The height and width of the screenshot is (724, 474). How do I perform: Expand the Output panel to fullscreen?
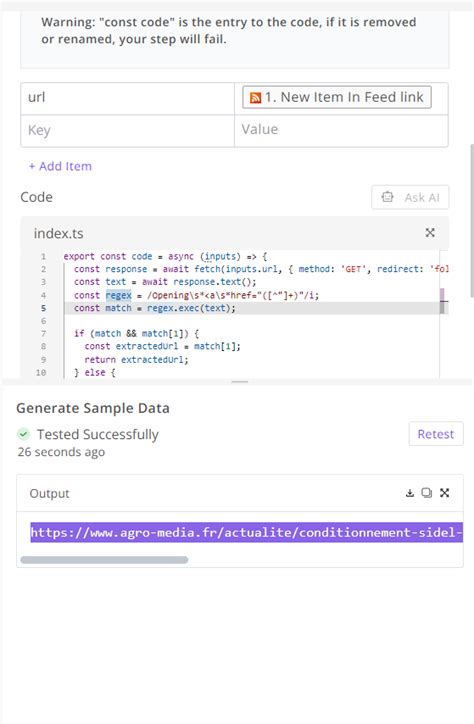(x=444, y=493)
